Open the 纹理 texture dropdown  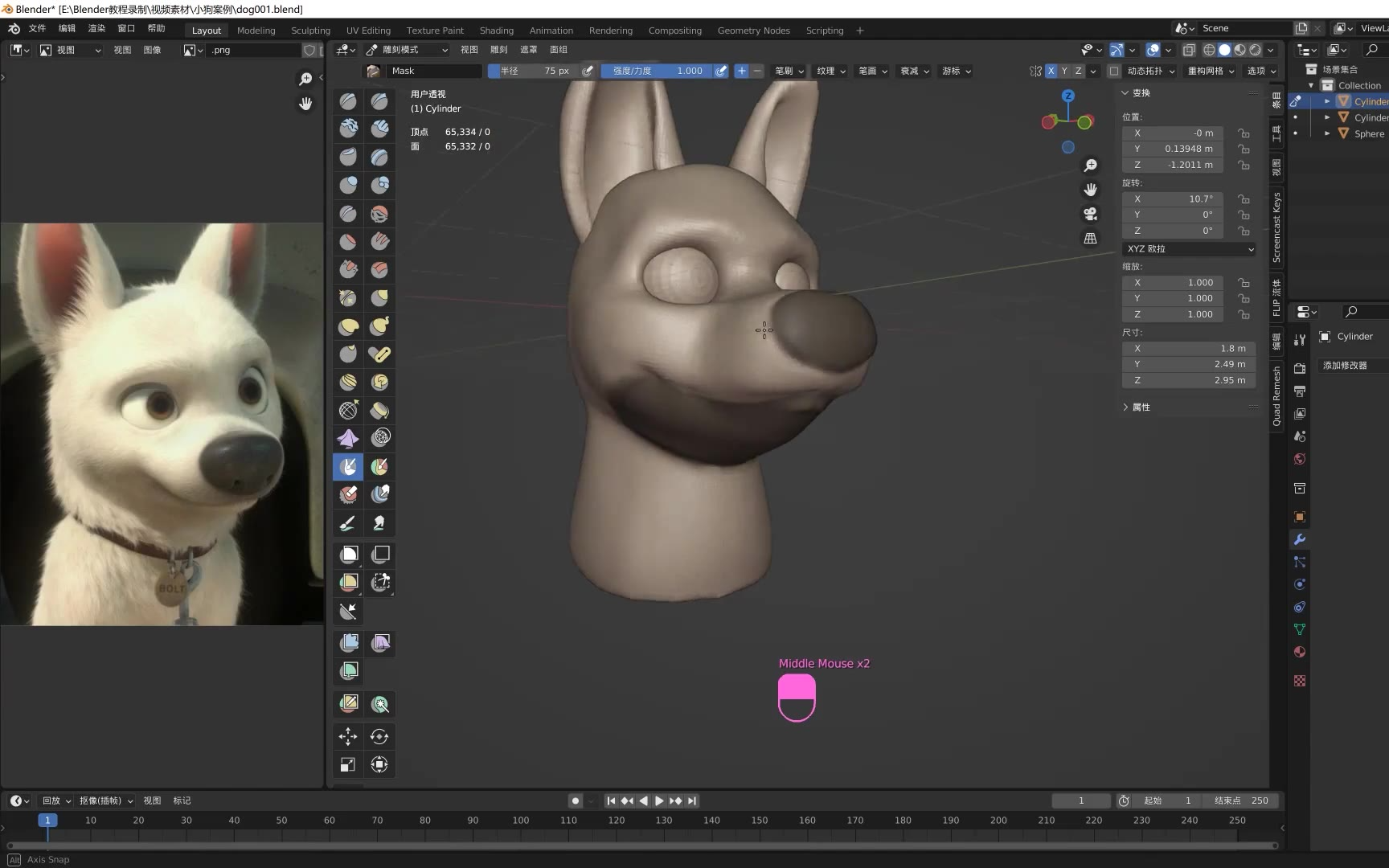click(x=831, y=71)
